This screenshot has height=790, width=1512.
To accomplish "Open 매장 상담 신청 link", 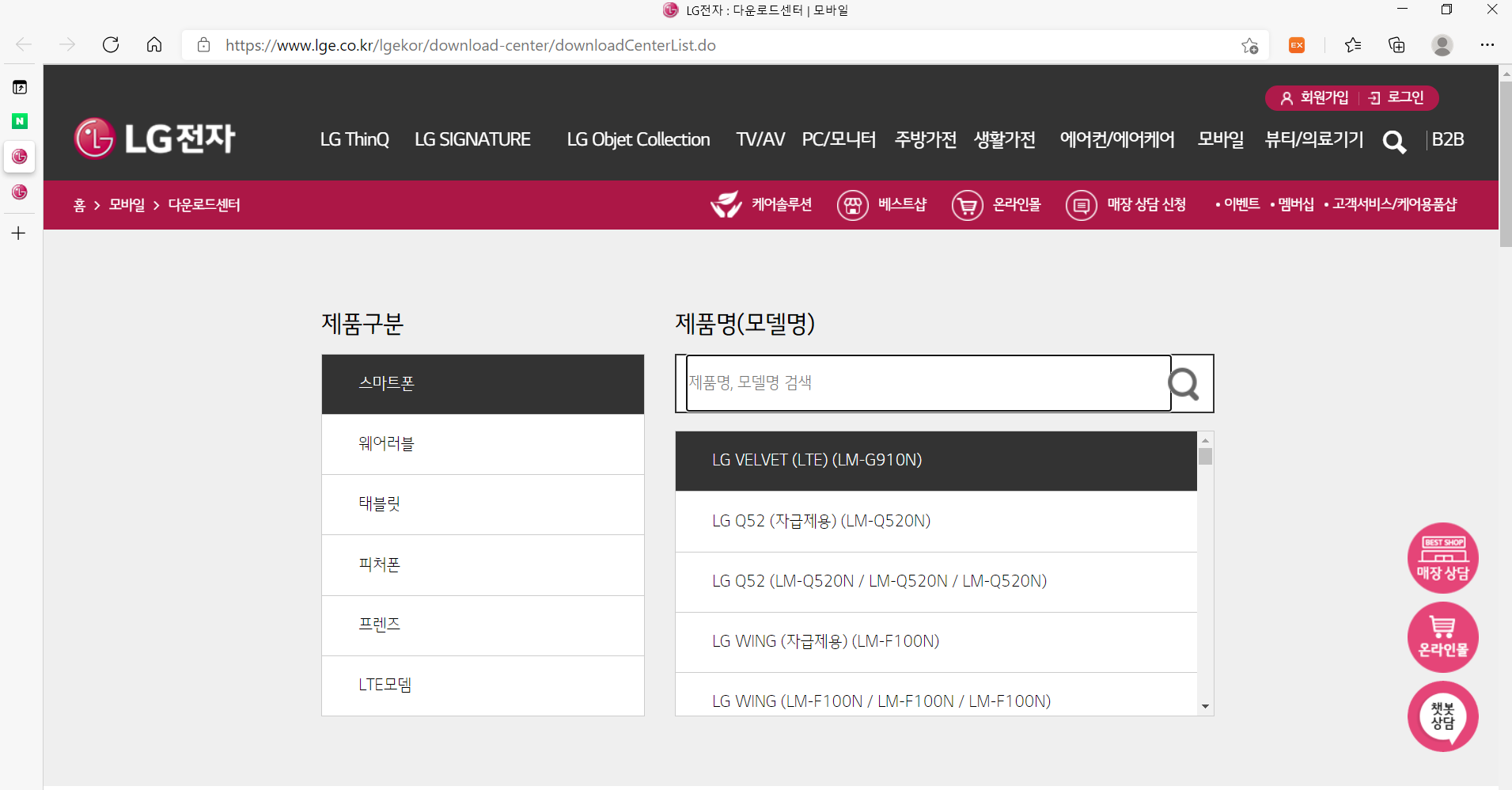I will (x=1126, y=205).
